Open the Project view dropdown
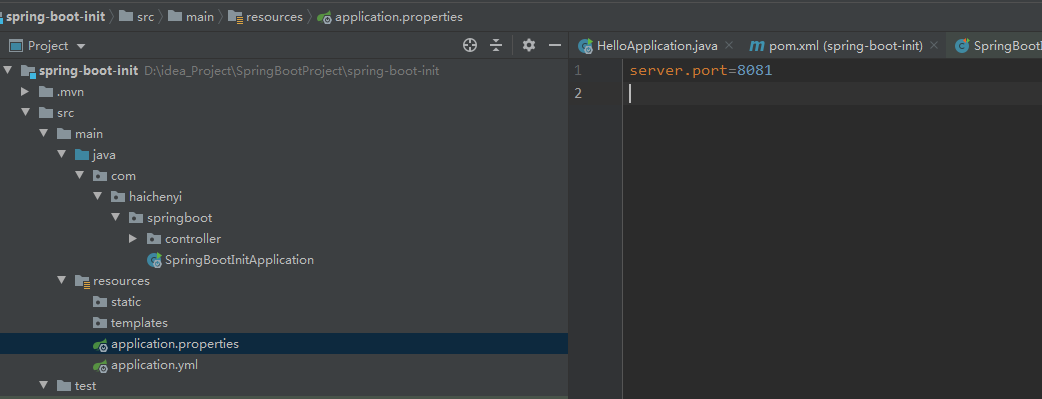The image size is (1042, 399). (81, 46)
